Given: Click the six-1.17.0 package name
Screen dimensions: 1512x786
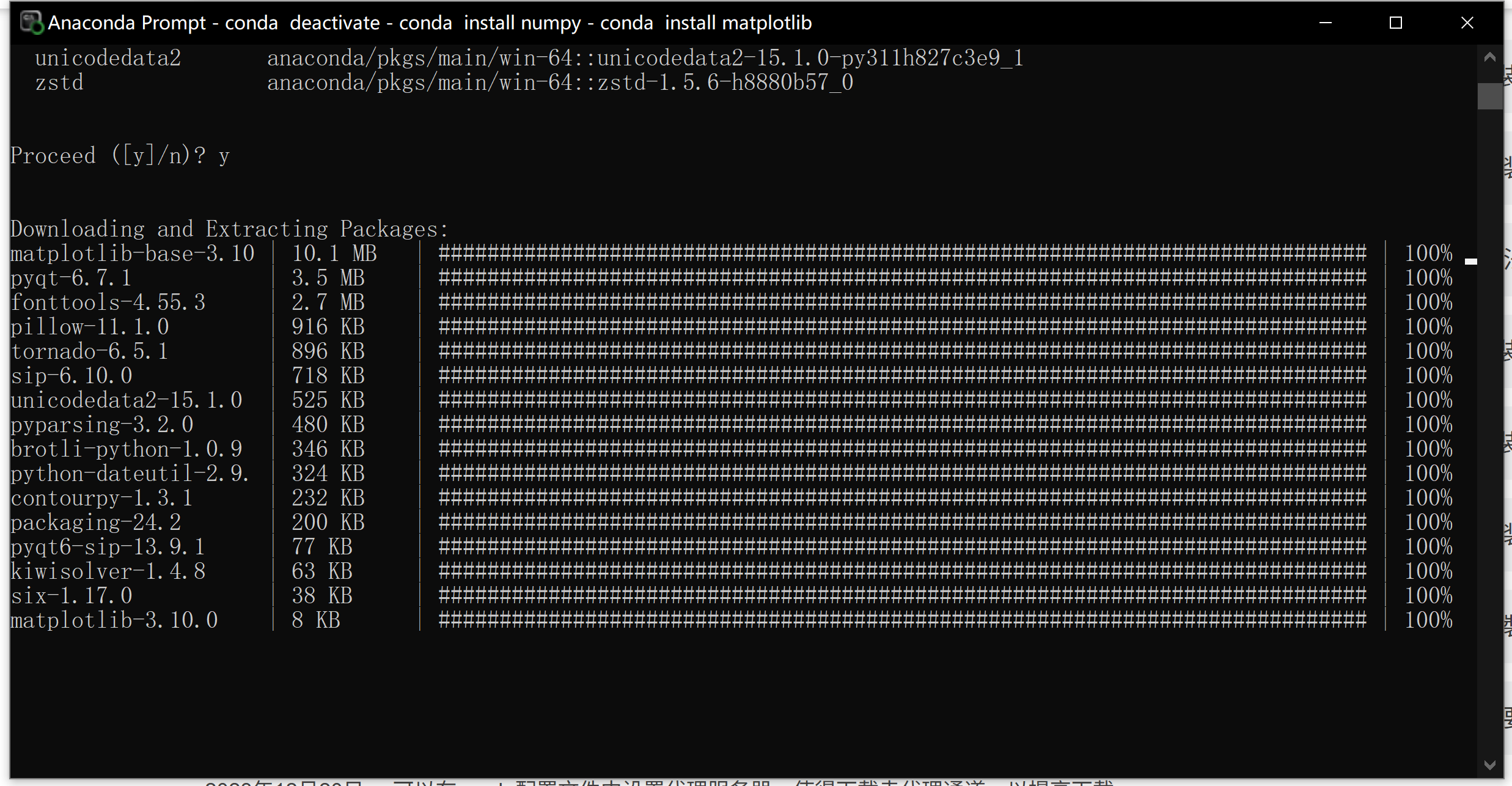Looking at the screenshot, I should tap(71, 596).
